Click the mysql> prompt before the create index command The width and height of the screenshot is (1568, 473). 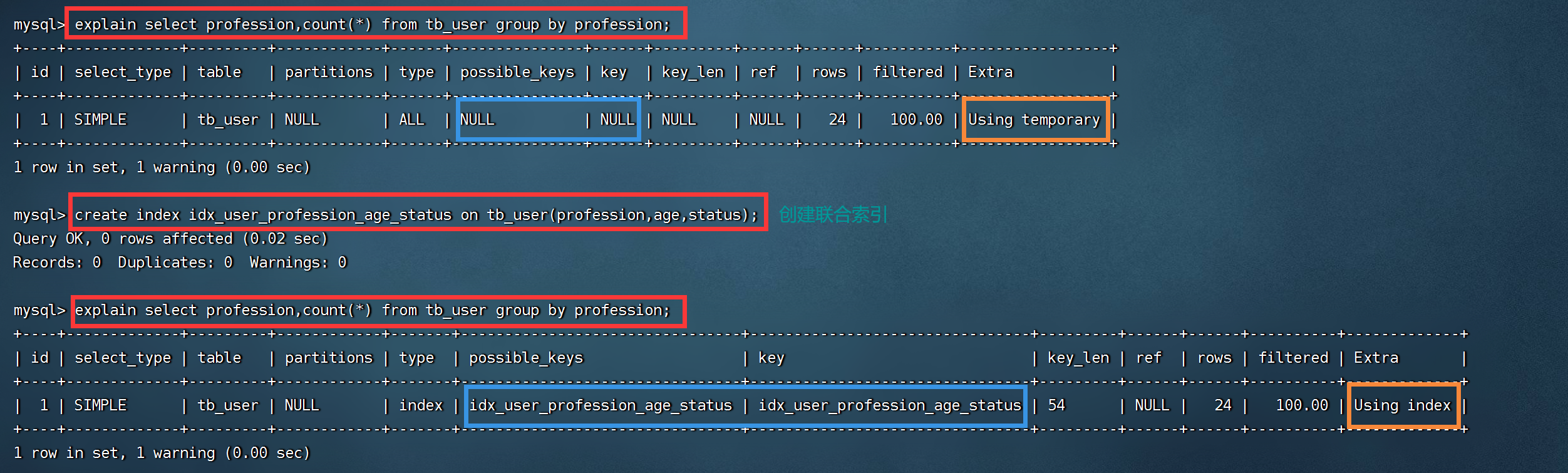39,215
